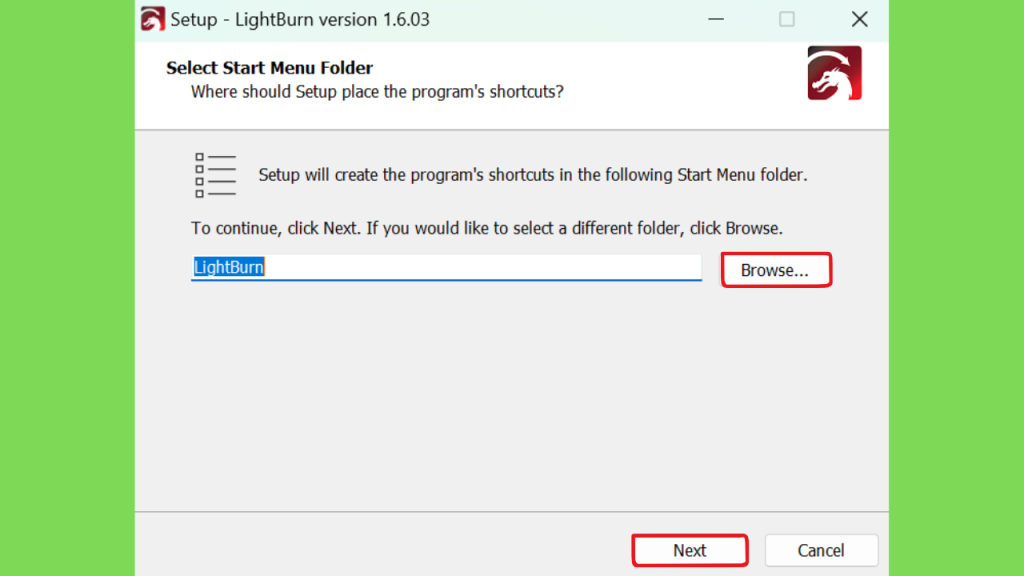Click the highlighted LightBurn text in folder field
Viewport: 1024px width, 576px height.
click(229, 267)
